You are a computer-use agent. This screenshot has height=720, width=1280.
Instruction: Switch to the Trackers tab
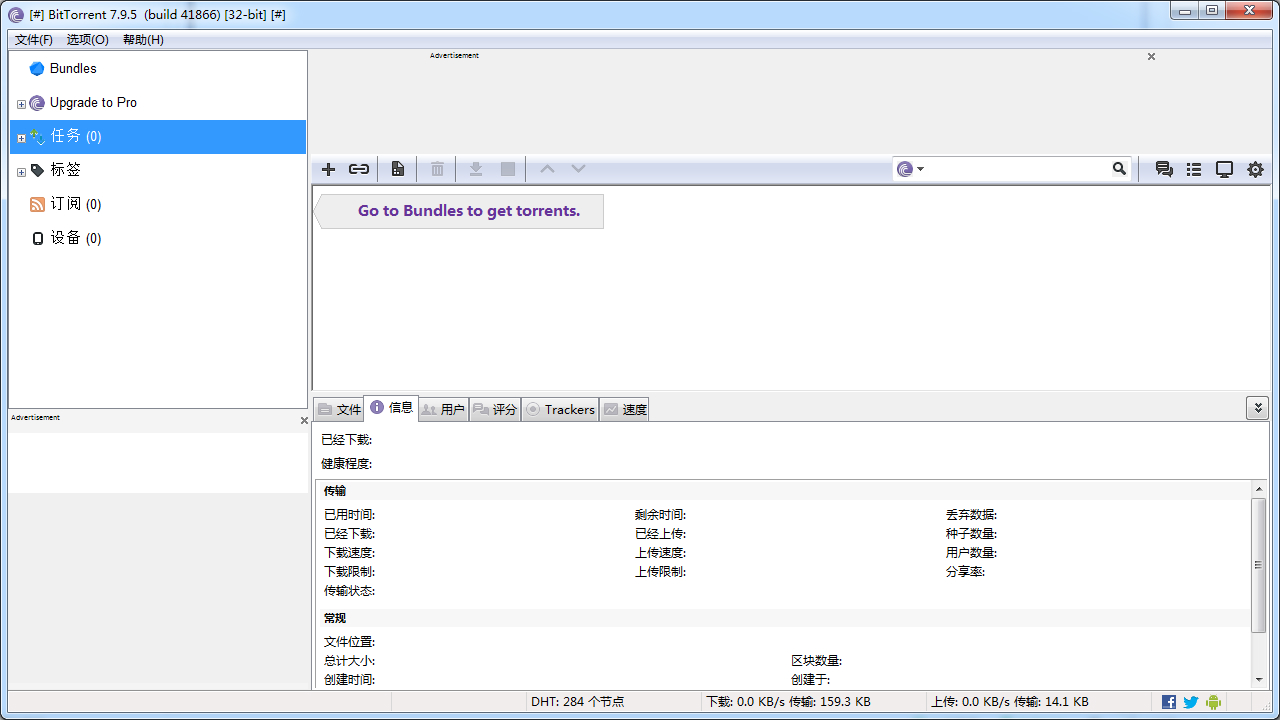[560, 409]
